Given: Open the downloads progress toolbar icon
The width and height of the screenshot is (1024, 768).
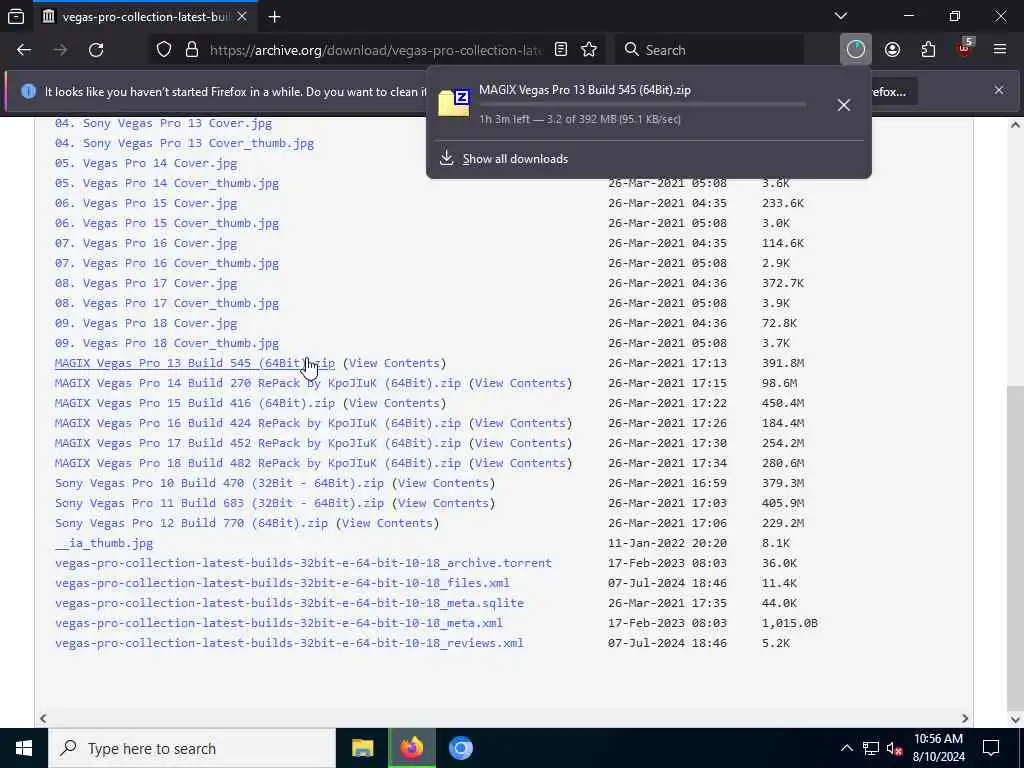Looking at the screenshot, I should [x=856, y=50].
